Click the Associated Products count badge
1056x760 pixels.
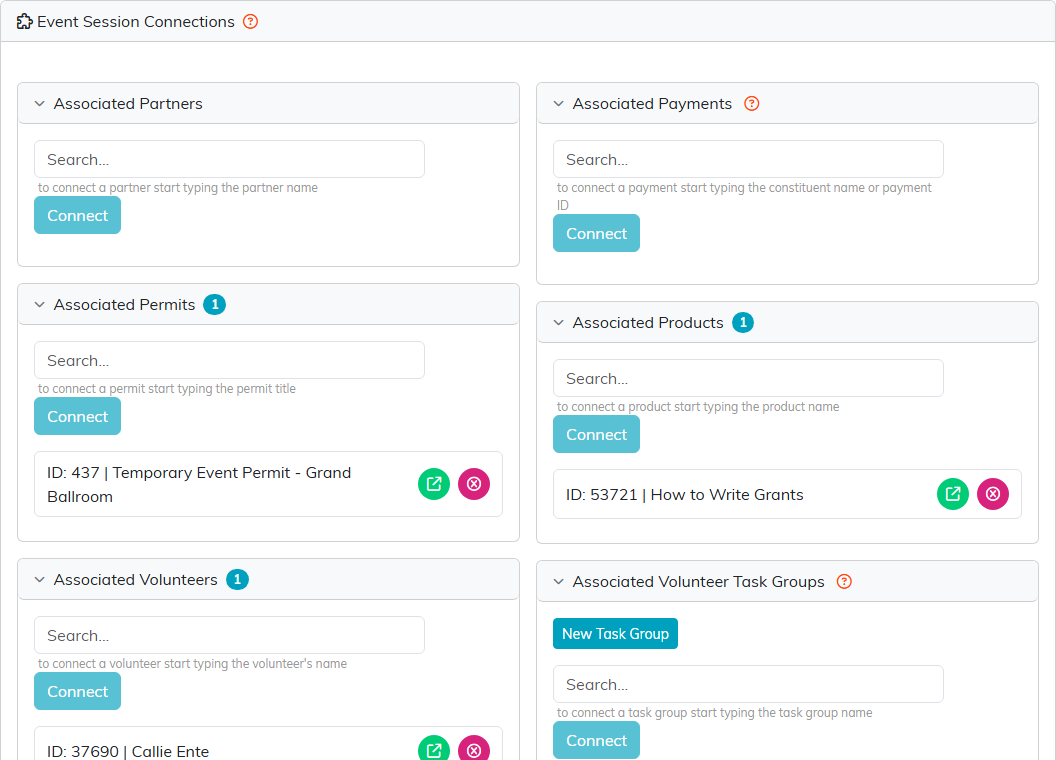(x=743, y=323)
